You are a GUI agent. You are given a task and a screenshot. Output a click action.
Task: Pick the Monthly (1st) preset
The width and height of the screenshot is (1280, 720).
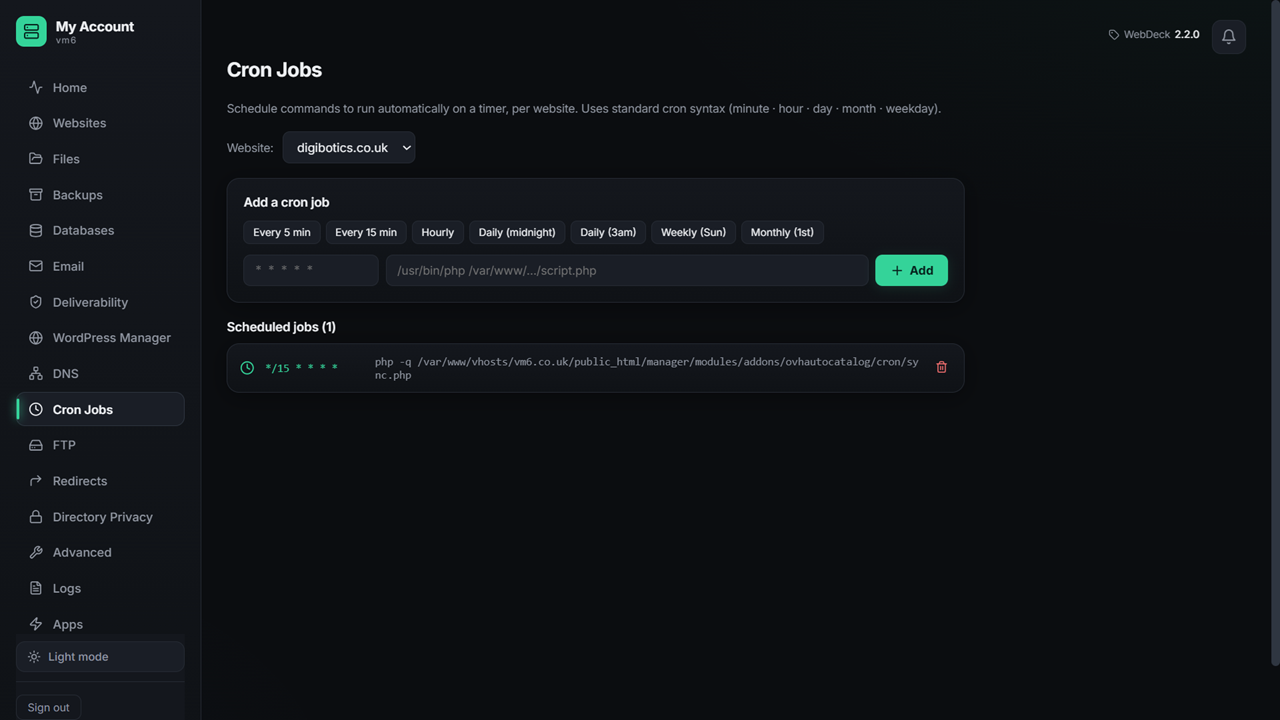click(x=782, y=232)
